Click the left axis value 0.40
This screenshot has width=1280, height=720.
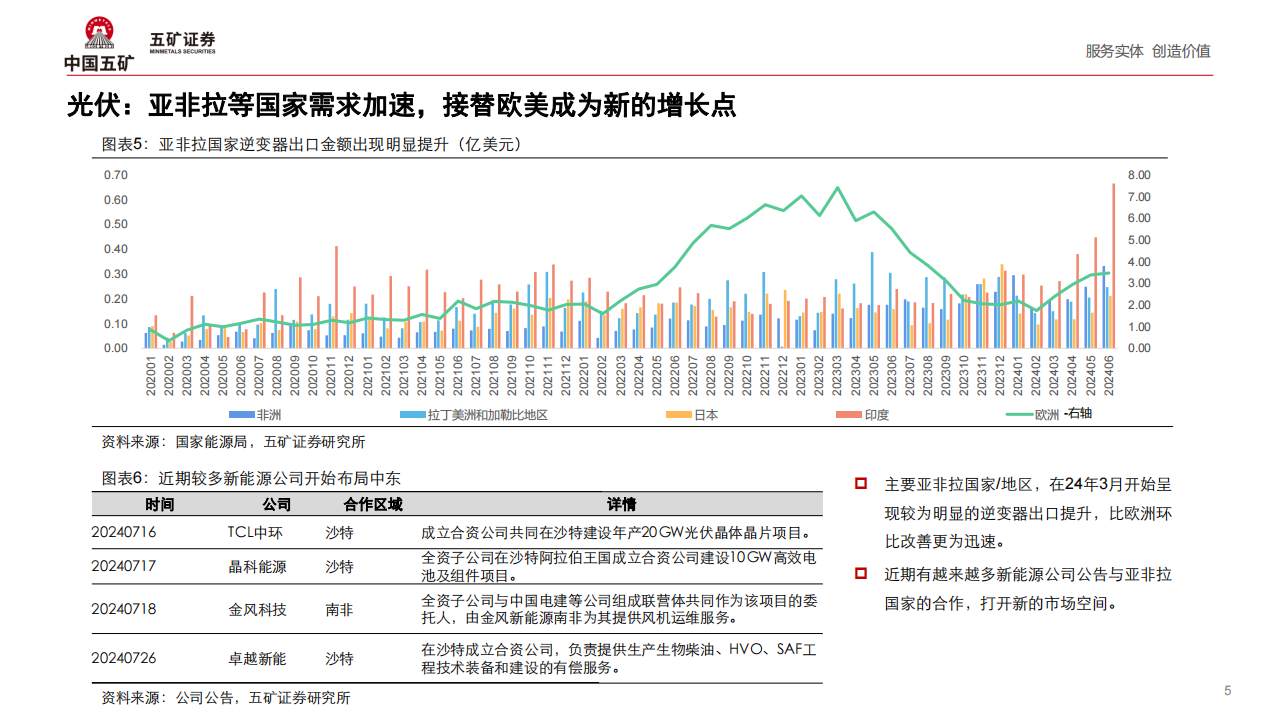116,249
